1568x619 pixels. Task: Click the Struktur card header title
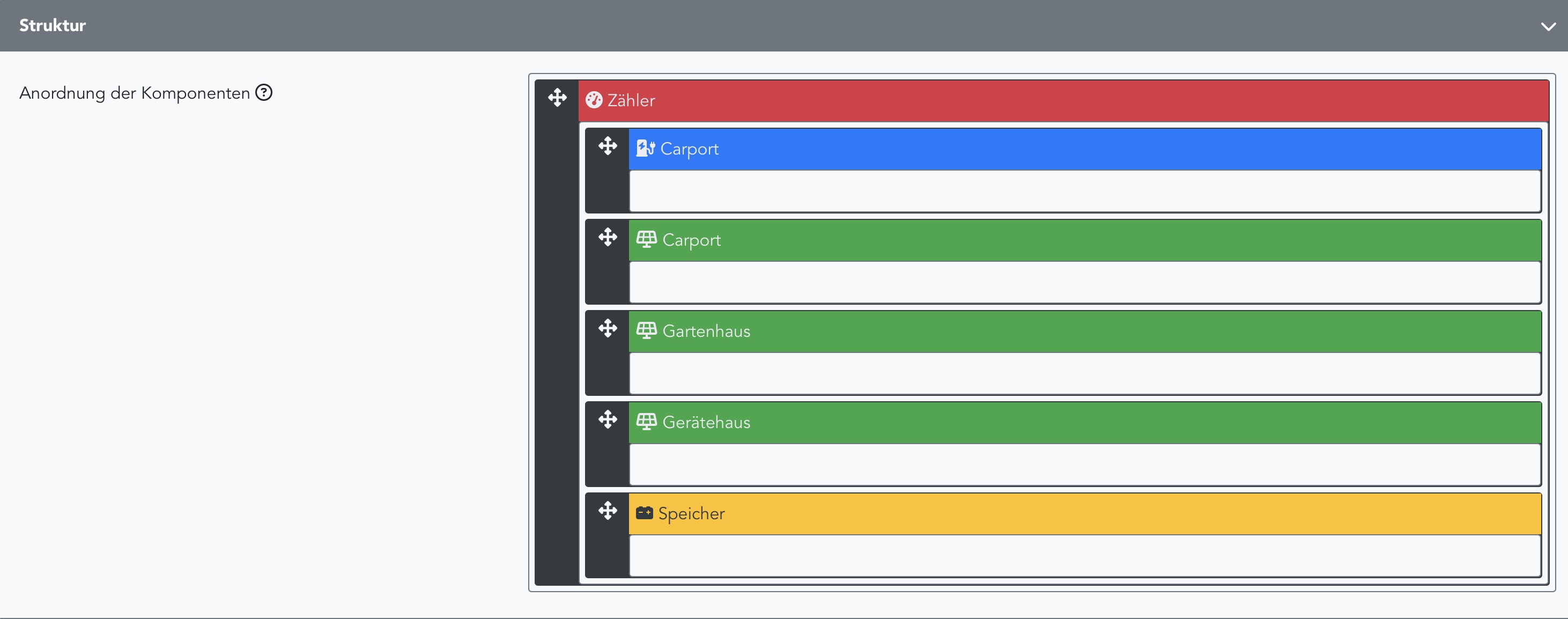[x=53, y=26]
